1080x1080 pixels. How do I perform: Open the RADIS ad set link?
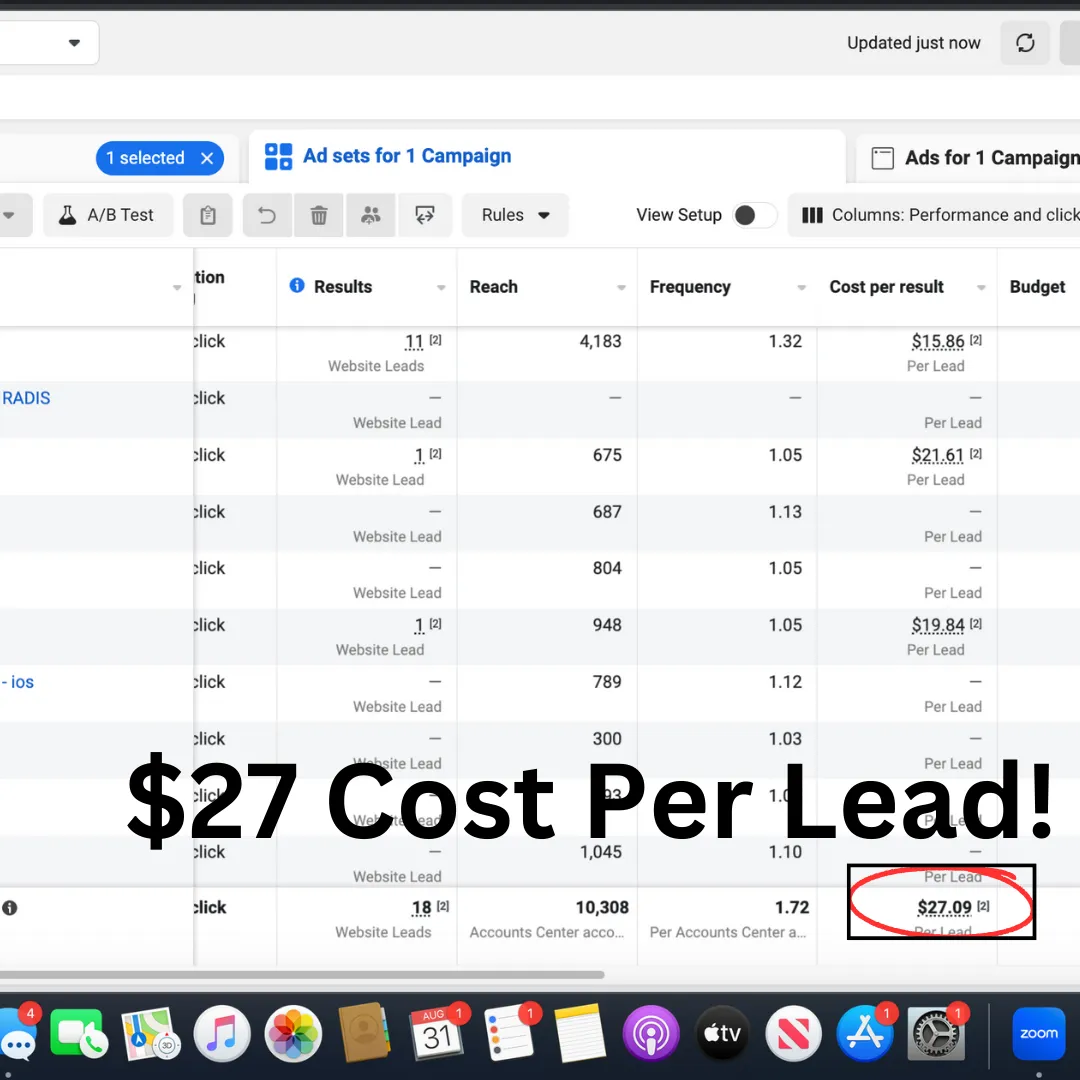tap(26, 398)
